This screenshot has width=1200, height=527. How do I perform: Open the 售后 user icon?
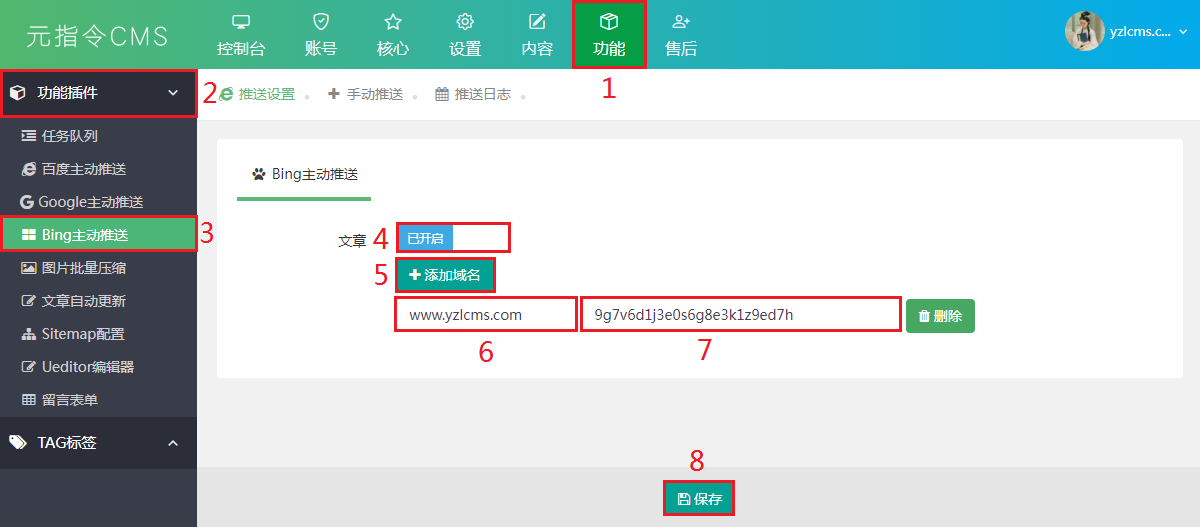click(x=681, y=22)
